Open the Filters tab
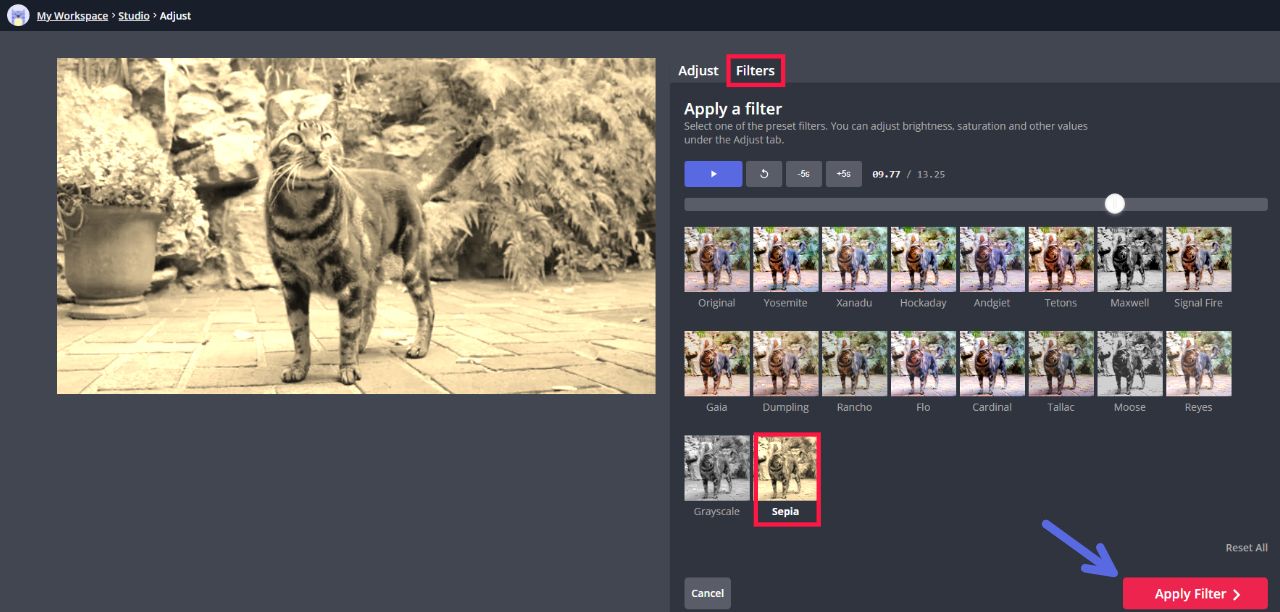 tap(755, 71)
